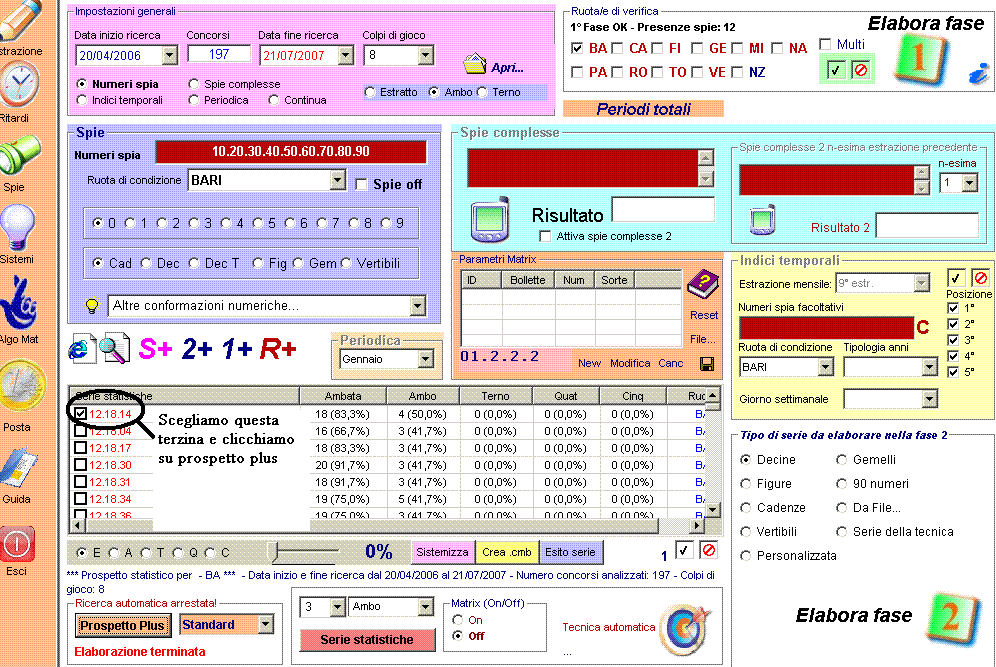Click the Spie complesse Risultato calculator icon

(x=490, y=220)
